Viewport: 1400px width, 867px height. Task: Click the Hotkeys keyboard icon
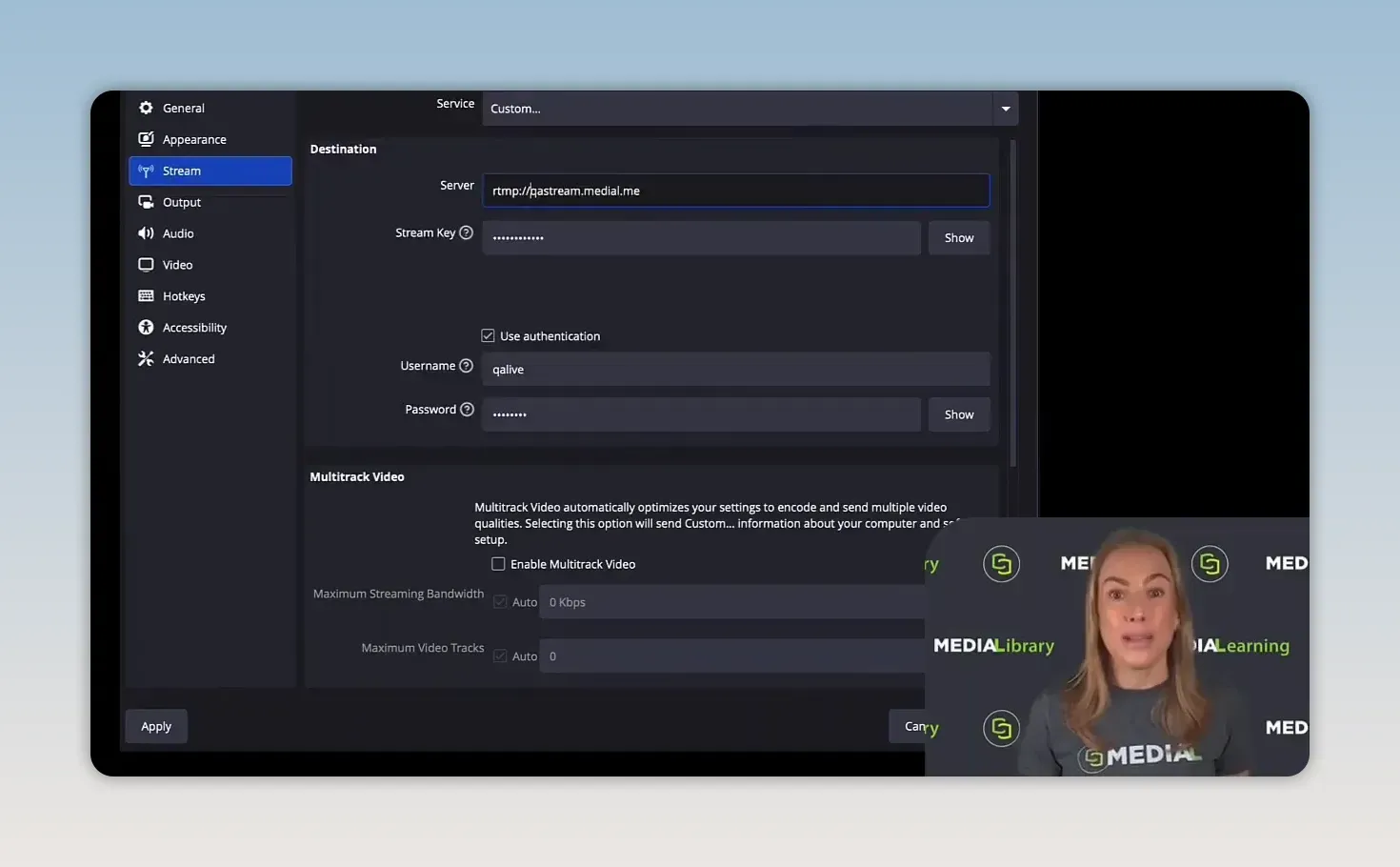[x=146, y=296]
